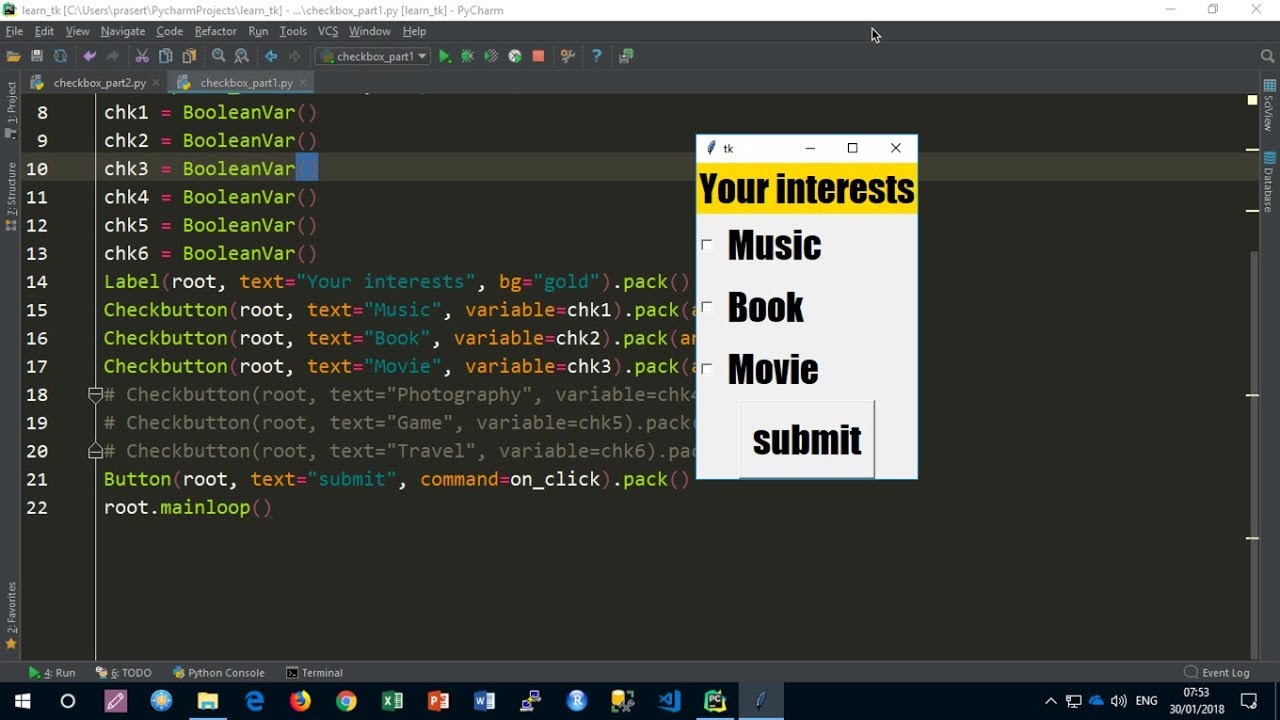Click the Search Everywhere magnifier at top right
This screenshot has height=720, width=1280.
click(x=1267, y=56)
